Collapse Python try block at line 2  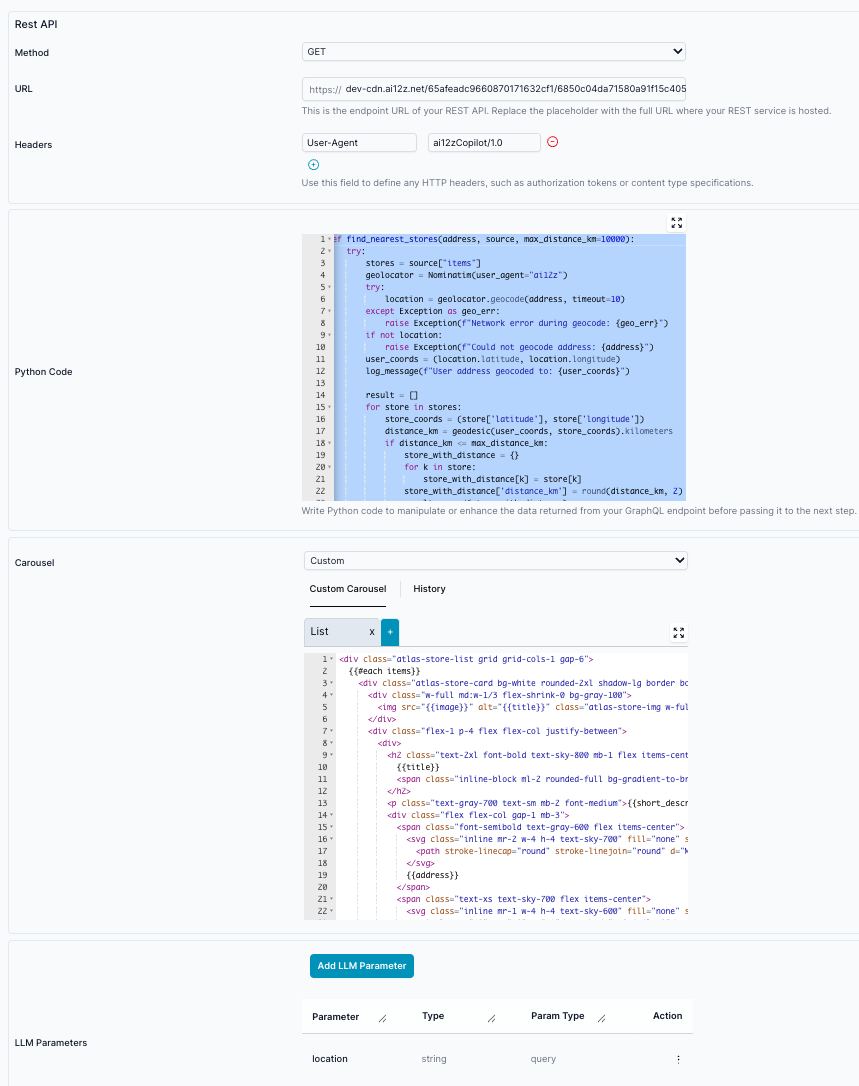(x=329, y=251)
